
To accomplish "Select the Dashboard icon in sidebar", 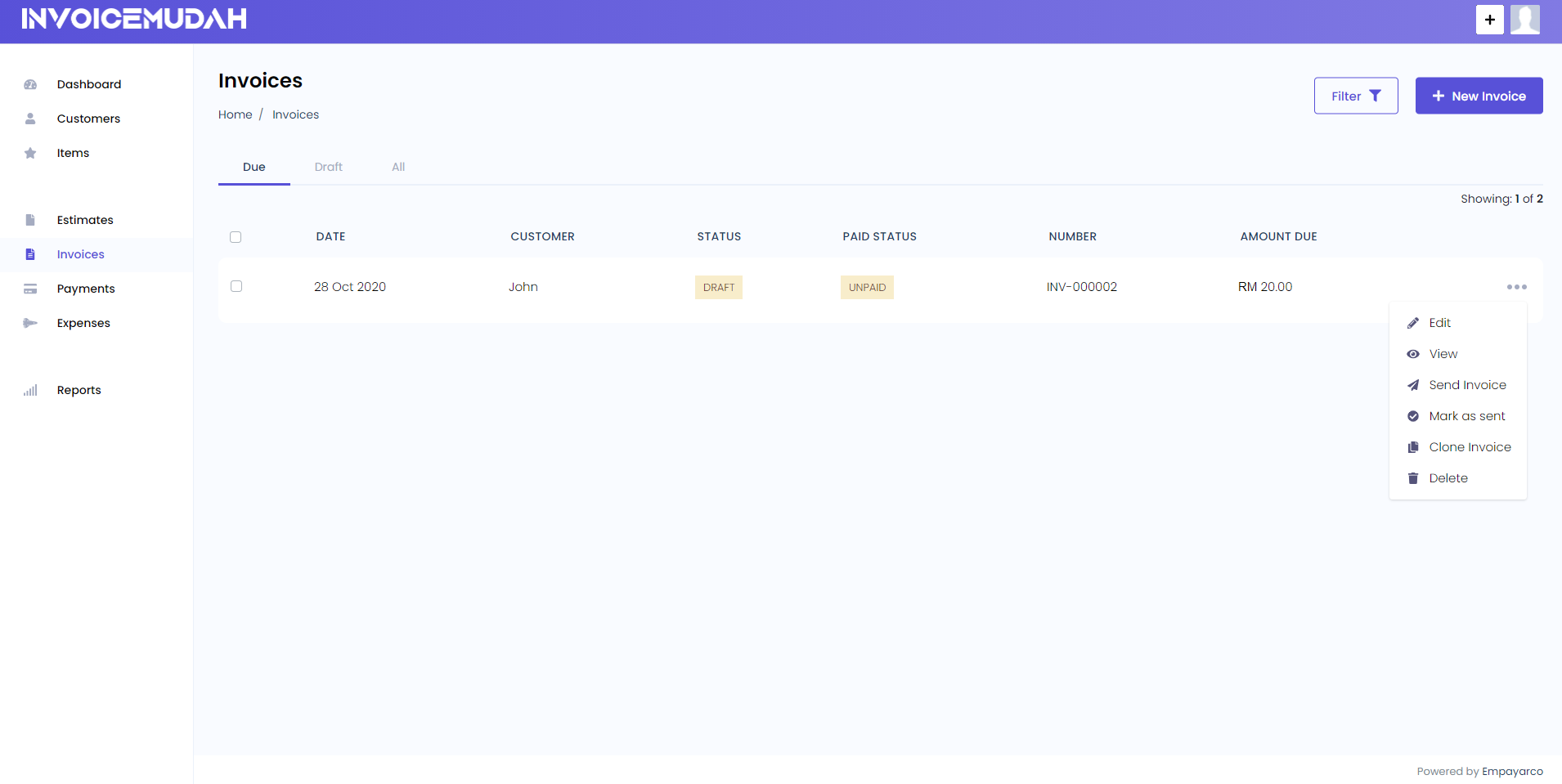I will pyautogui.click(x=30, y=84).
